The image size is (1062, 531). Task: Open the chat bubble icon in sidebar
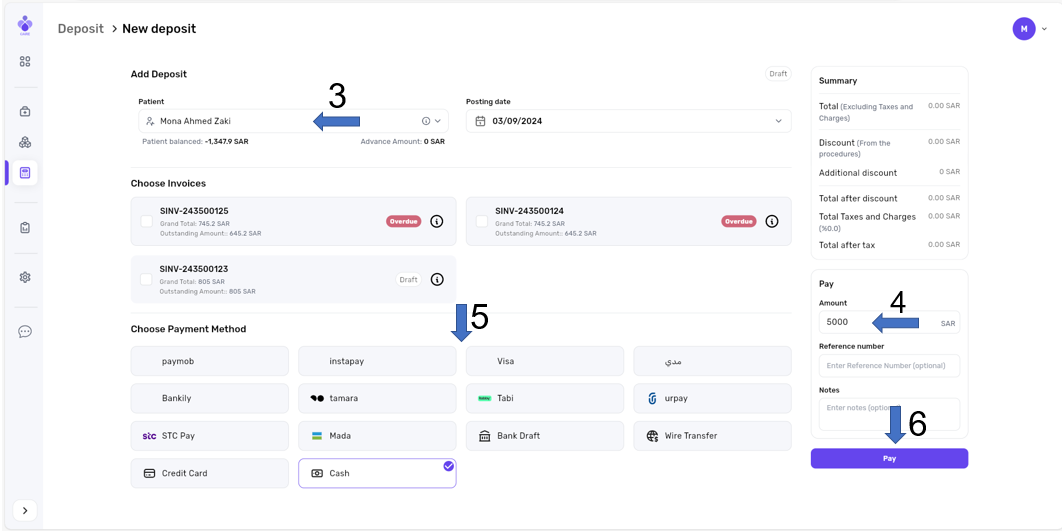(x=25, y=331)
